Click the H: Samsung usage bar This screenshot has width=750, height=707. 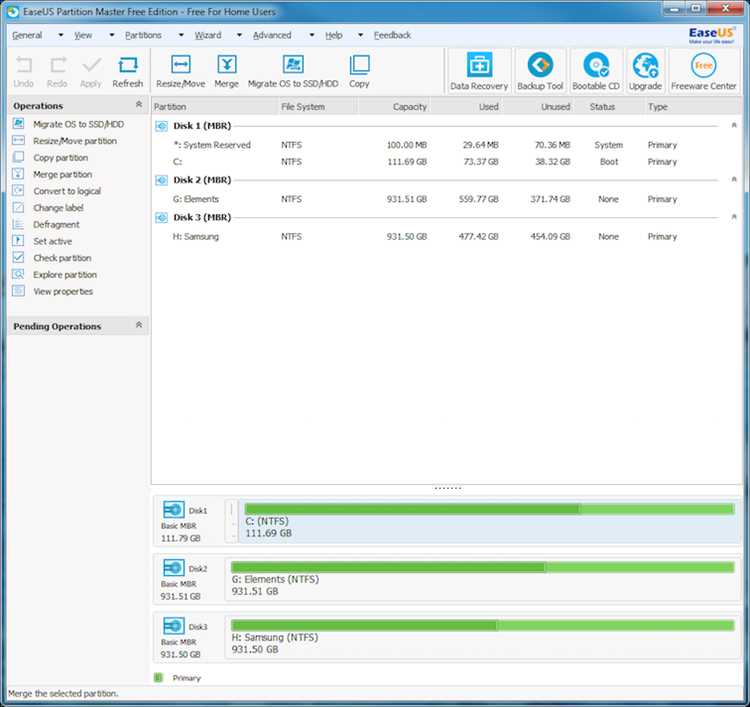click(x=483, y=625)
